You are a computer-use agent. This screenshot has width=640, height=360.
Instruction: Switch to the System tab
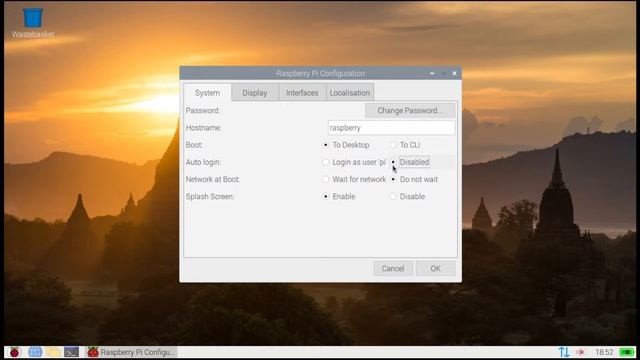pos(207,93)
